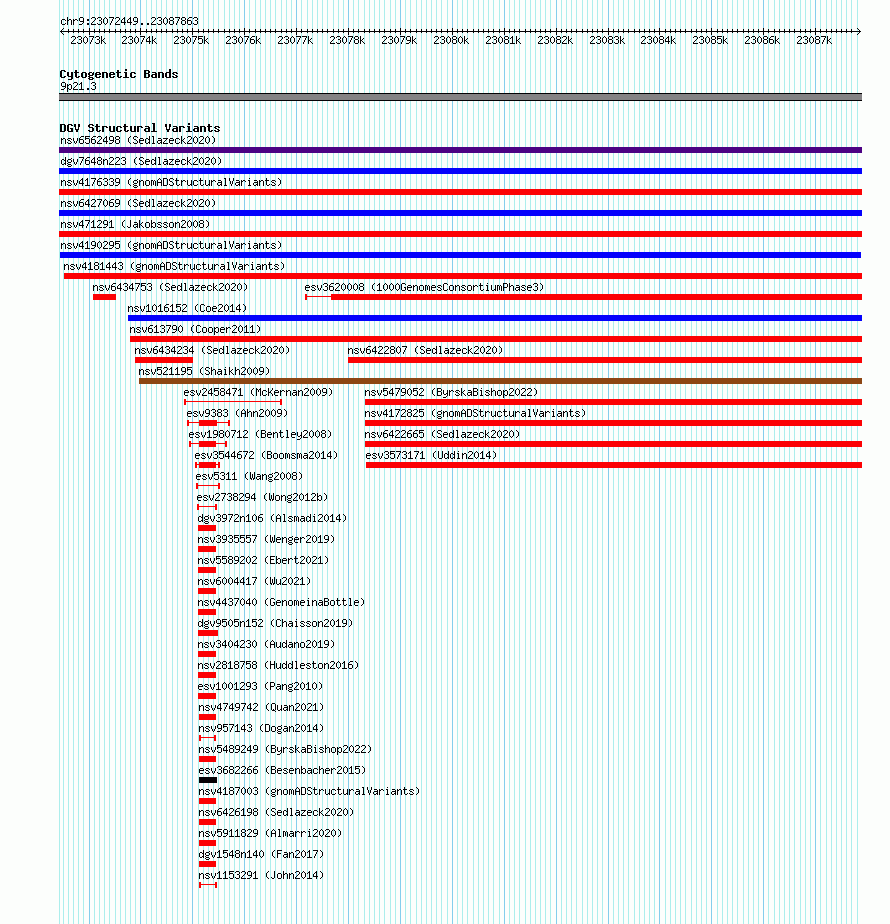The image size is (890, 924).
Task: Click esv3573171 (Uddin2014) label
Action: tap(431, 456)
